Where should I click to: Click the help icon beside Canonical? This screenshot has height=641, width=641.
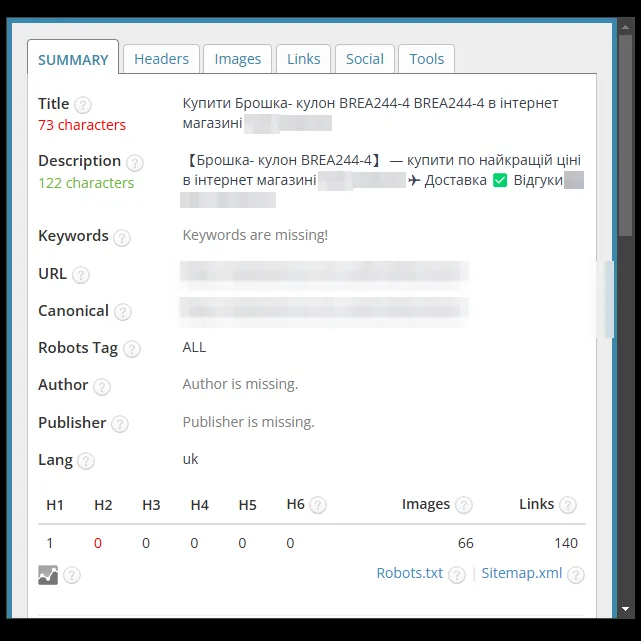(123, 312)
